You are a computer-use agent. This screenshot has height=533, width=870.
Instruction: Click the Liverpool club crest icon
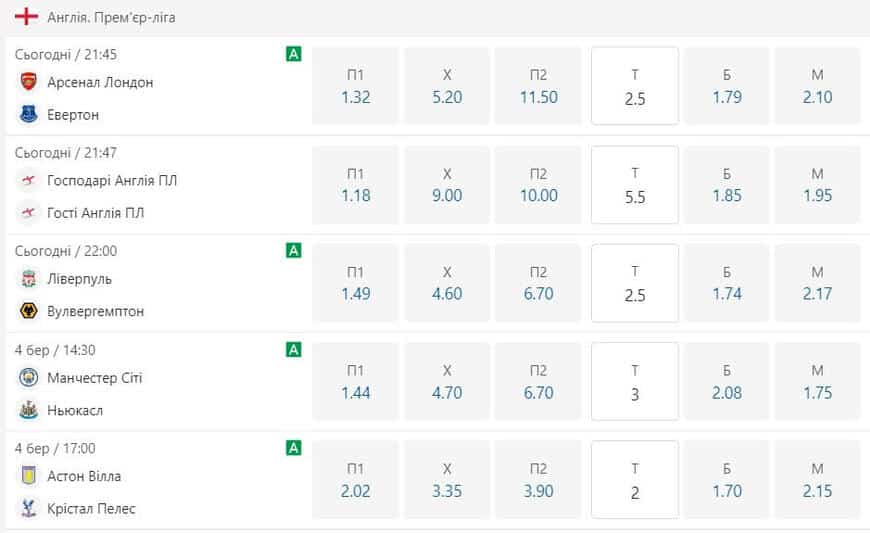click(x=28, y=279)
